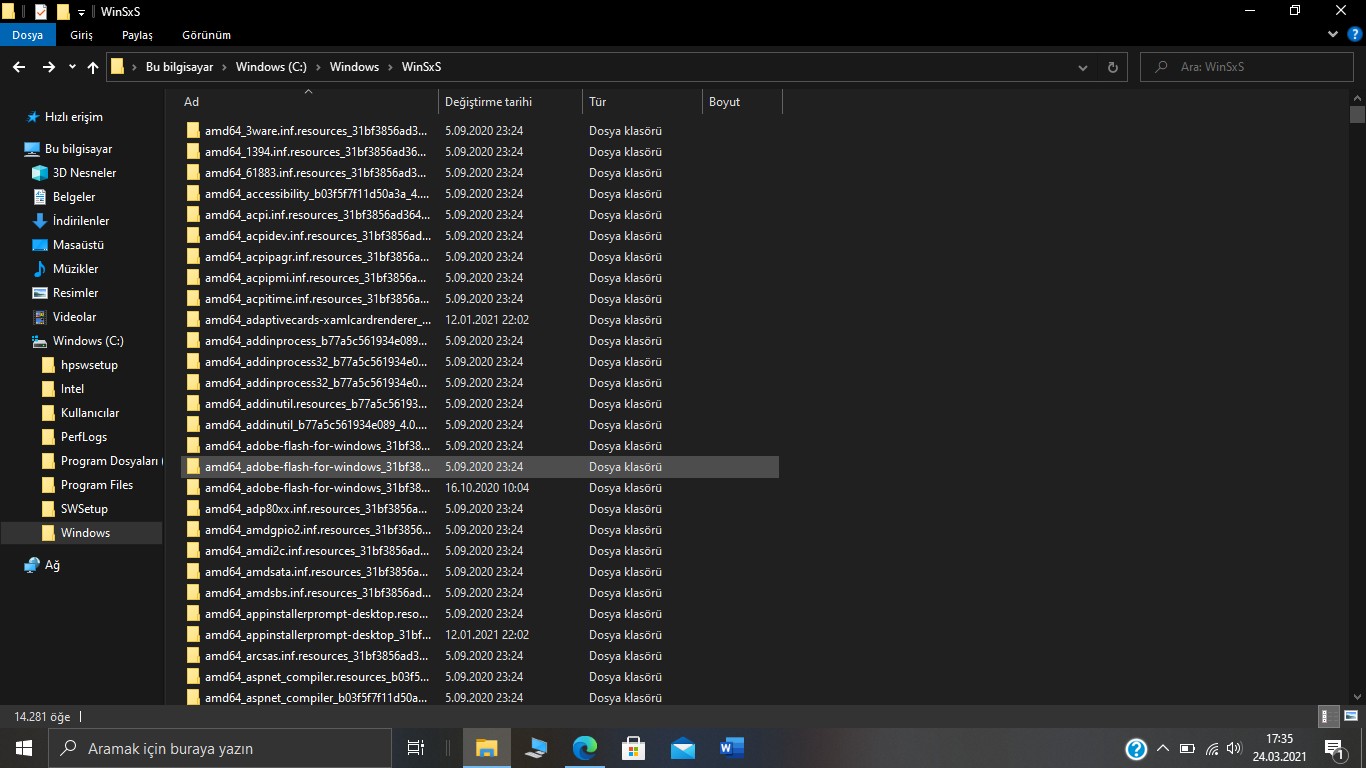This screenshot has height=768, width=1366.
Task: Launch Microsoft Edge from taskbar
Action: pos(585,748)
